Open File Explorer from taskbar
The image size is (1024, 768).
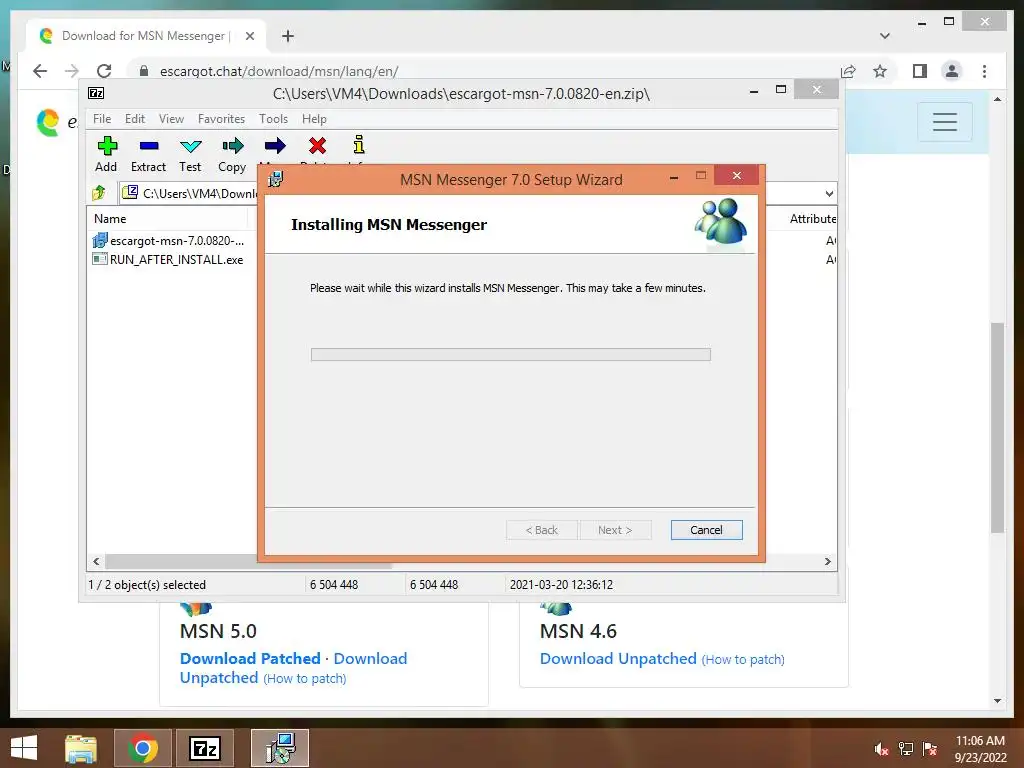(81, 748)
